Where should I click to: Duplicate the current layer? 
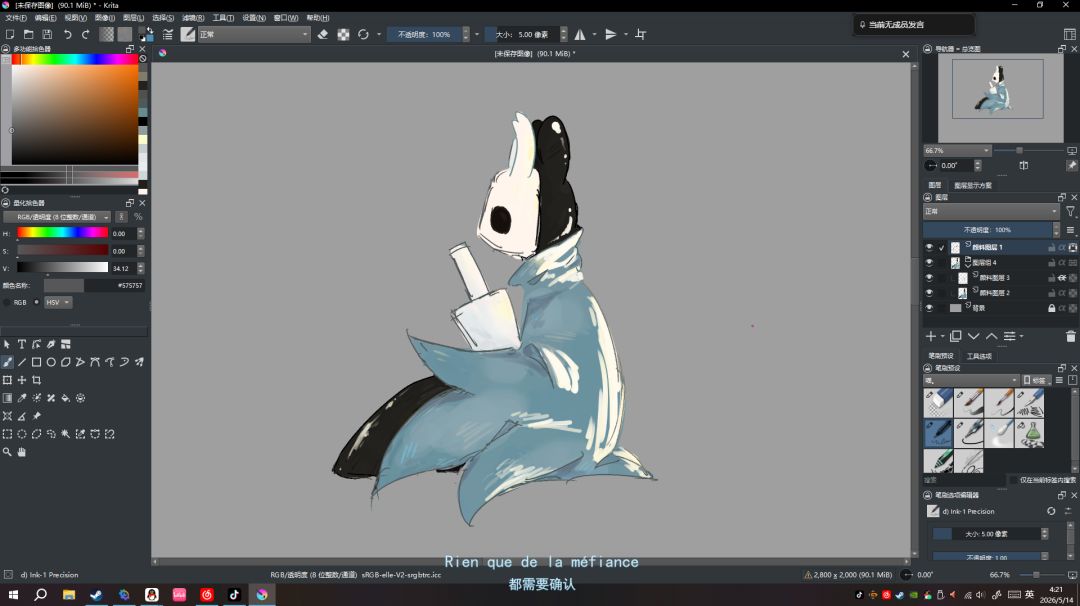coord(955,336)
